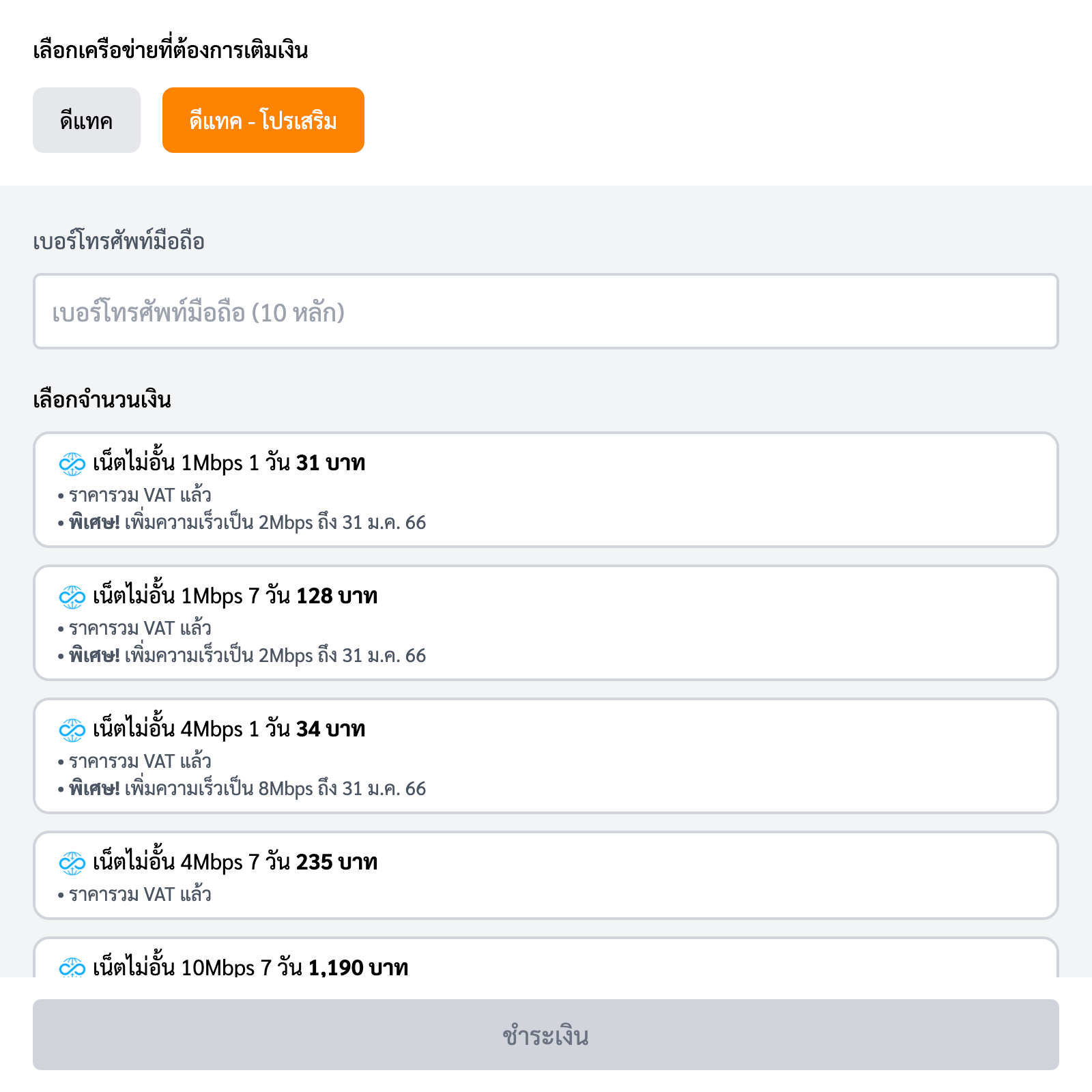
Task: Click the infinity icon on the 34 บาท package
Action: (72, 730)
